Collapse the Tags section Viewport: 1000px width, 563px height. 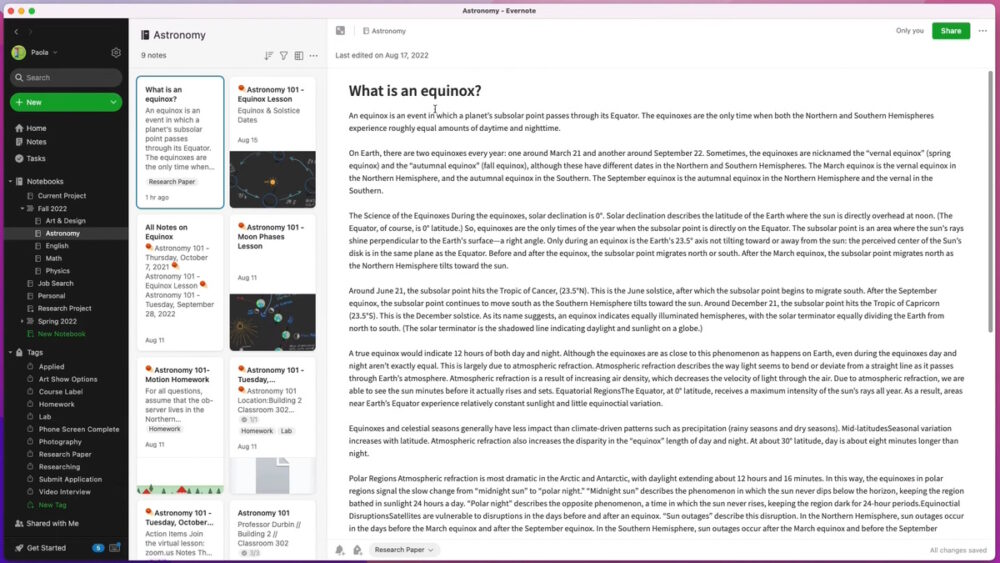11,353
